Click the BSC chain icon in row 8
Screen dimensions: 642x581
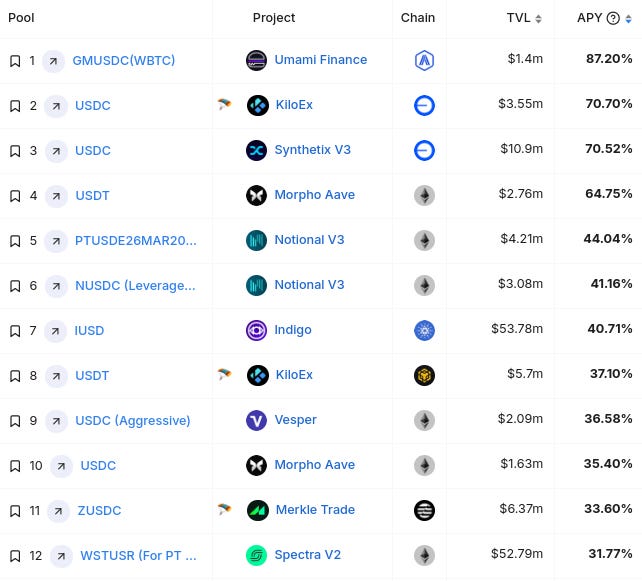[424, 375]
